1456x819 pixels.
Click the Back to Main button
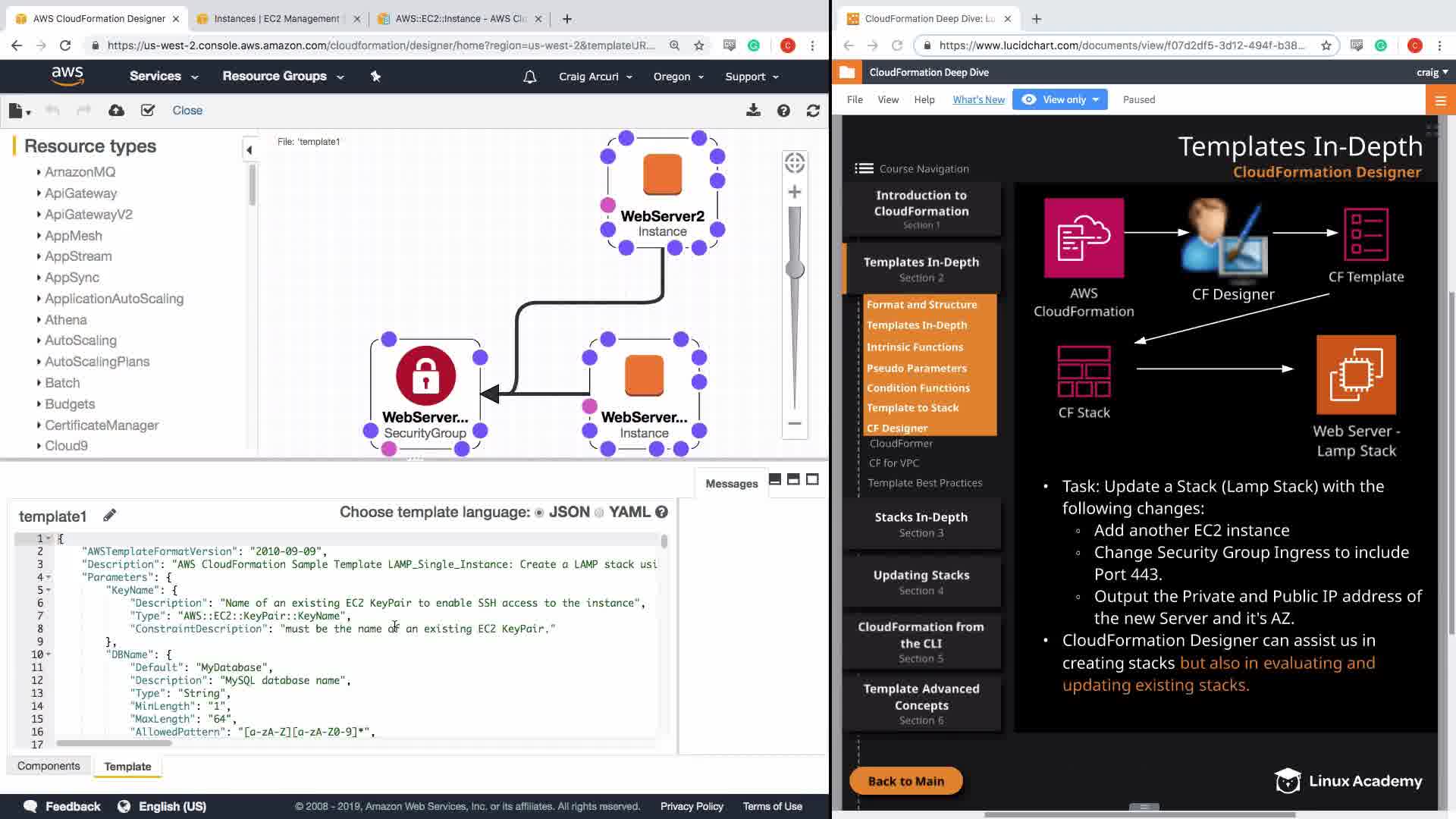905,781
